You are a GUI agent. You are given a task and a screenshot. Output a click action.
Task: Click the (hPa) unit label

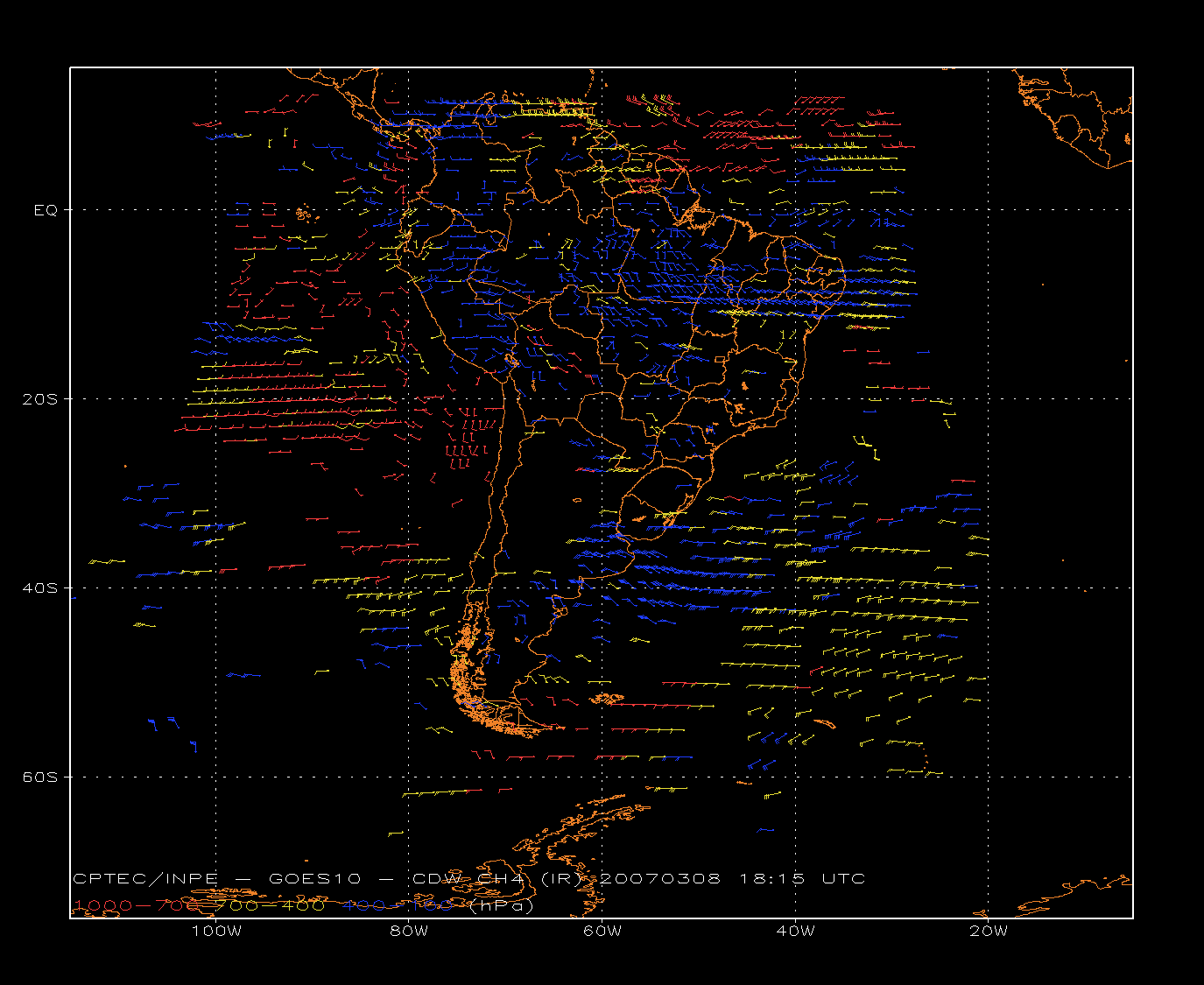[x=502, y=905]
